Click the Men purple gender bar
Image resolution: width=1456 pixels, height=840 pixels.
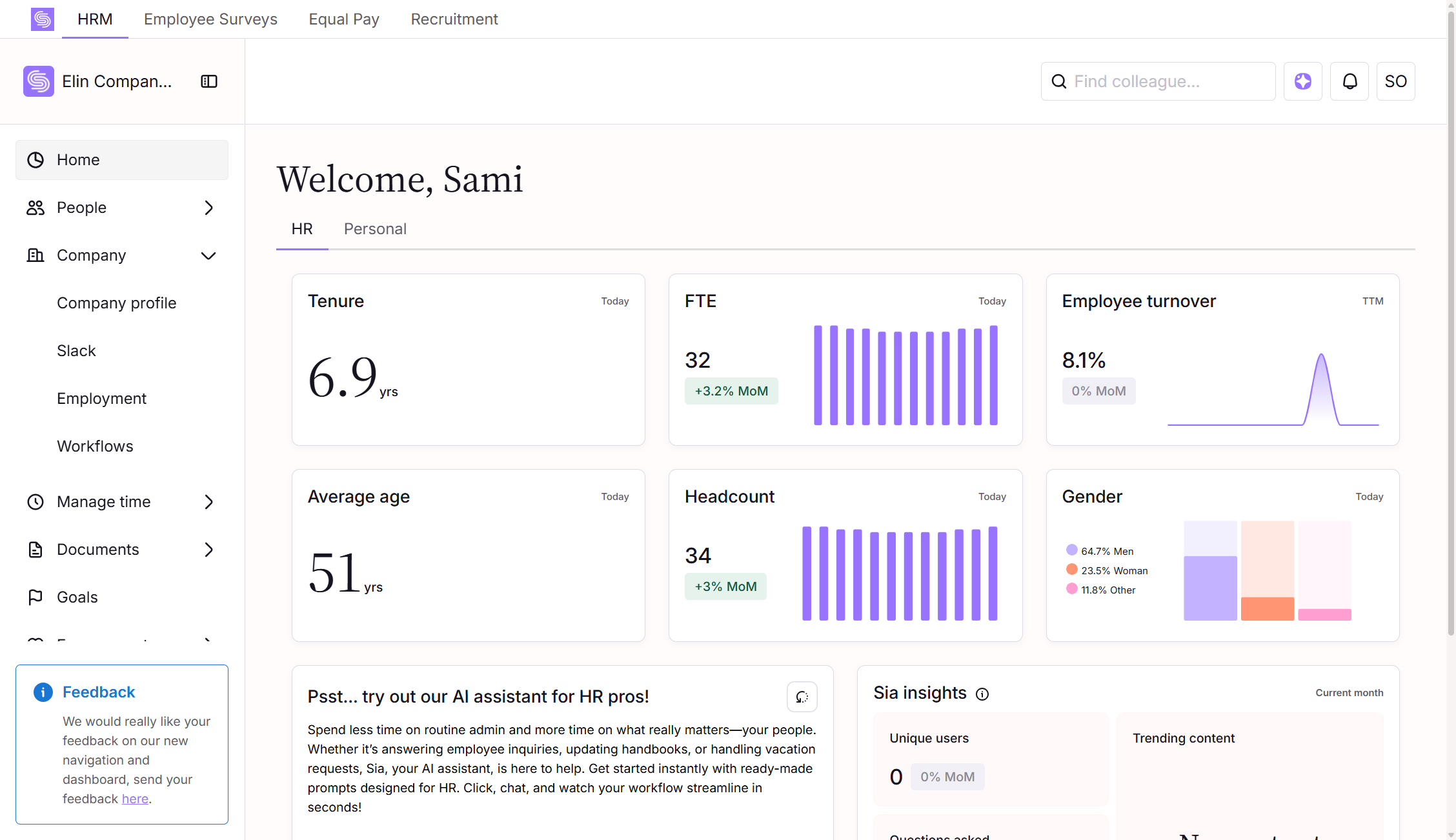(x=1210, y=587)
